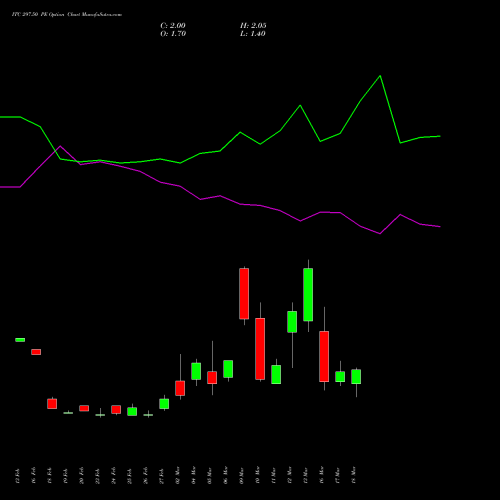Click the low value 'L: 1.40'
The width and height of the screenshot is (500, 500).
(253, 34)
